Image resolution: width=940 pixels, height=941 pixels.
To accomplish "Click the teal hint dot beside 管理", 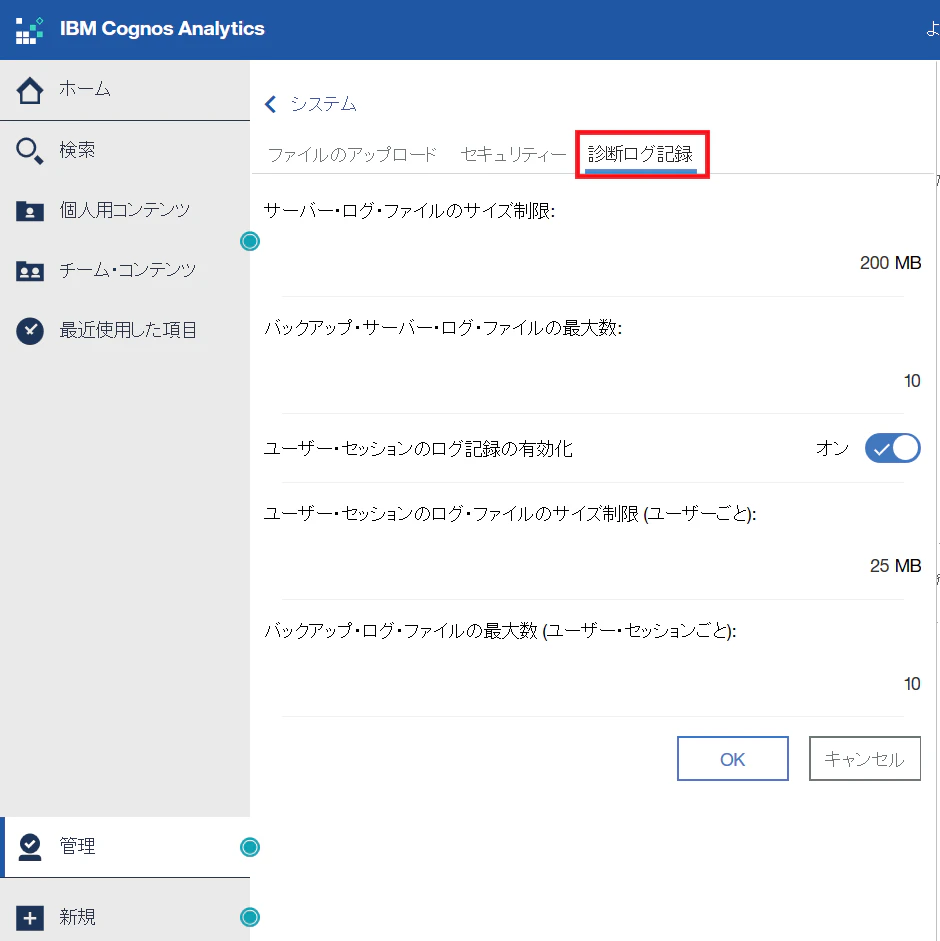I will pos(250,847).
